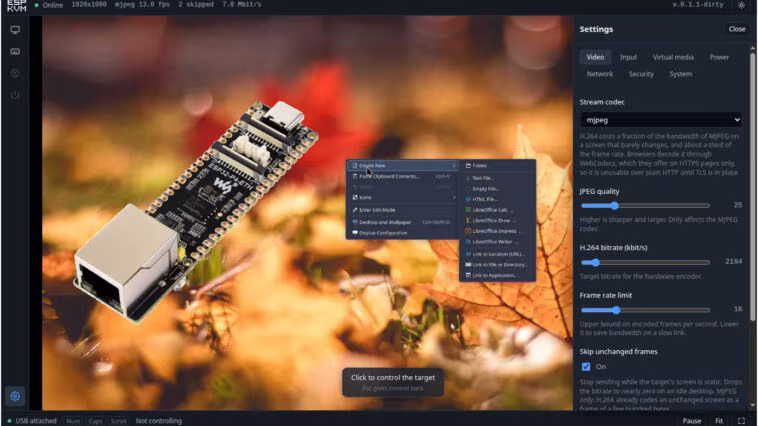Click the green USB attached indicator dot
This screenshot has height=426, width=758.
coord(9,421)
